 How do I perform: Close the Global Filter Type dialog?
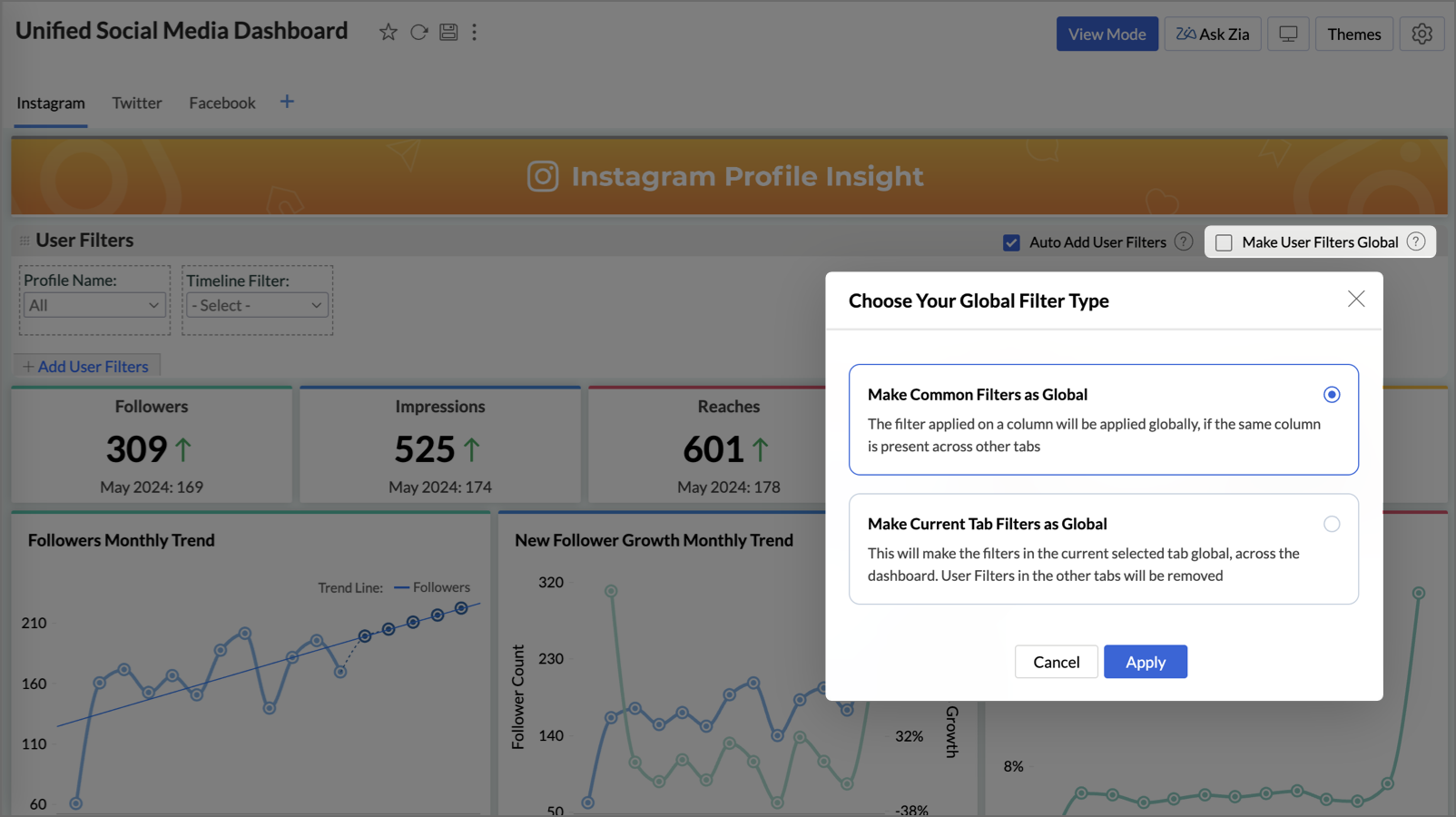pyautogui.click(x=1356, y=299)
